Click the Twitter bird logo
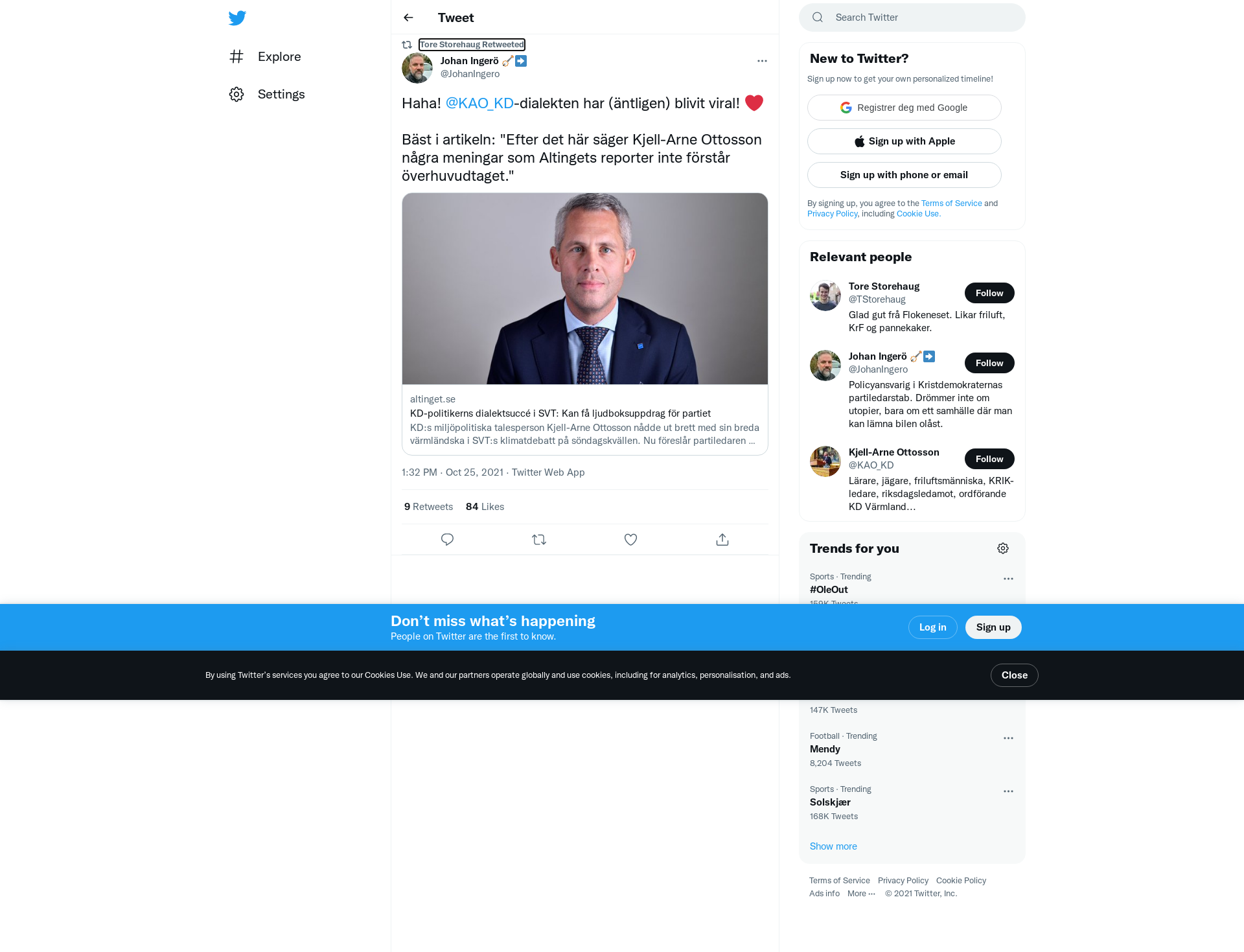The width and height of the screenshot is (1244, 952). (237, 18)
